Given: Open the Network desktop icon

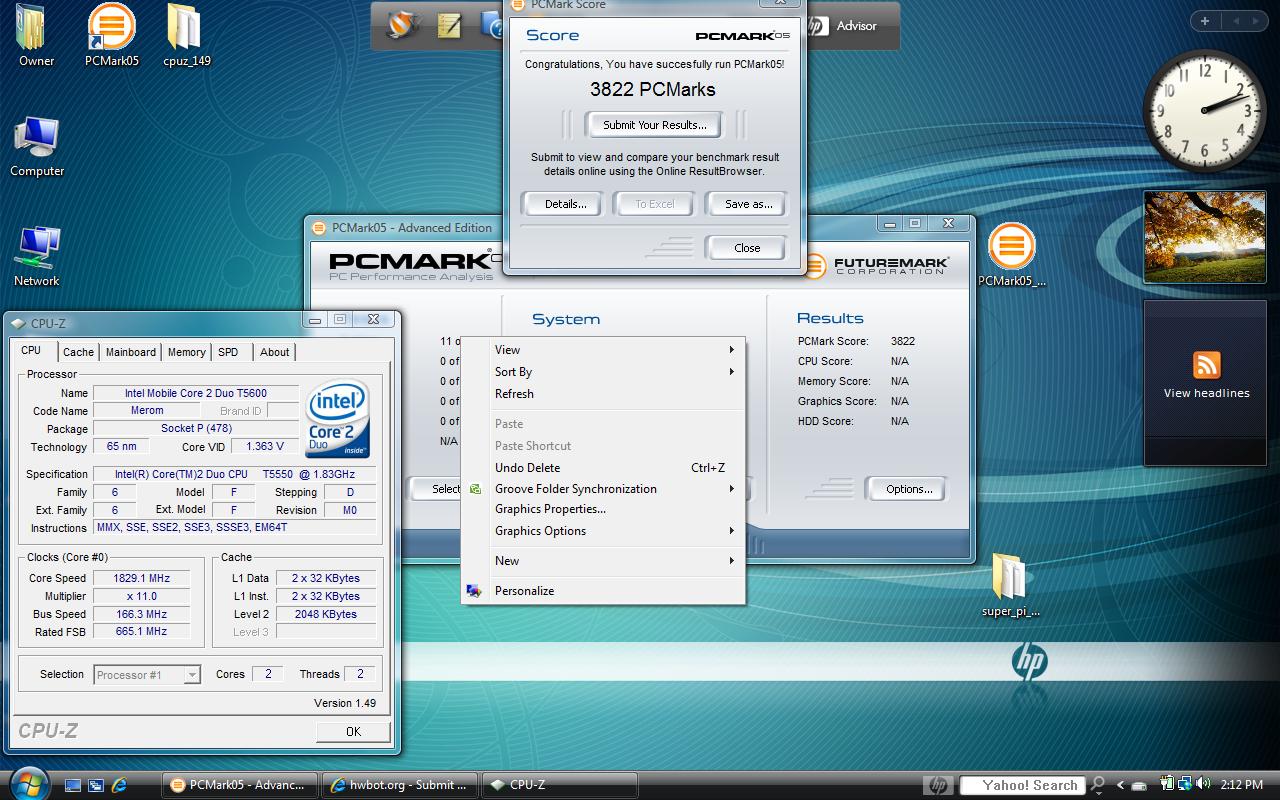Looking at the screenshot, I should coord(37,256).
